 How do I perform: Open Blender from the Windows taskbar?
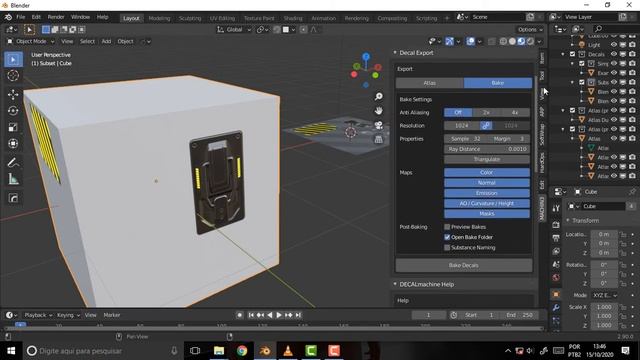265,351
